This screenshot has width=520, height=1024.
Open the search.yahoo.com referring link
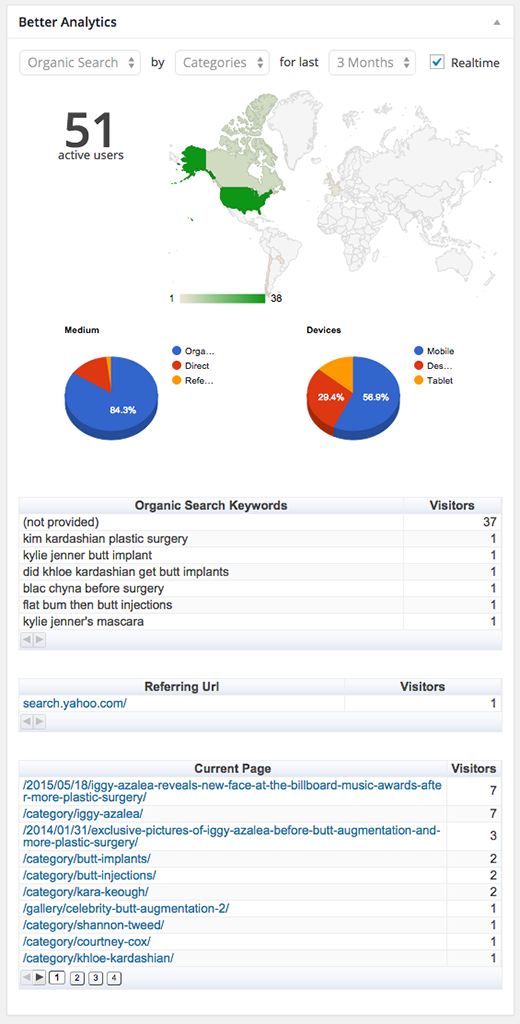[74, 703]
